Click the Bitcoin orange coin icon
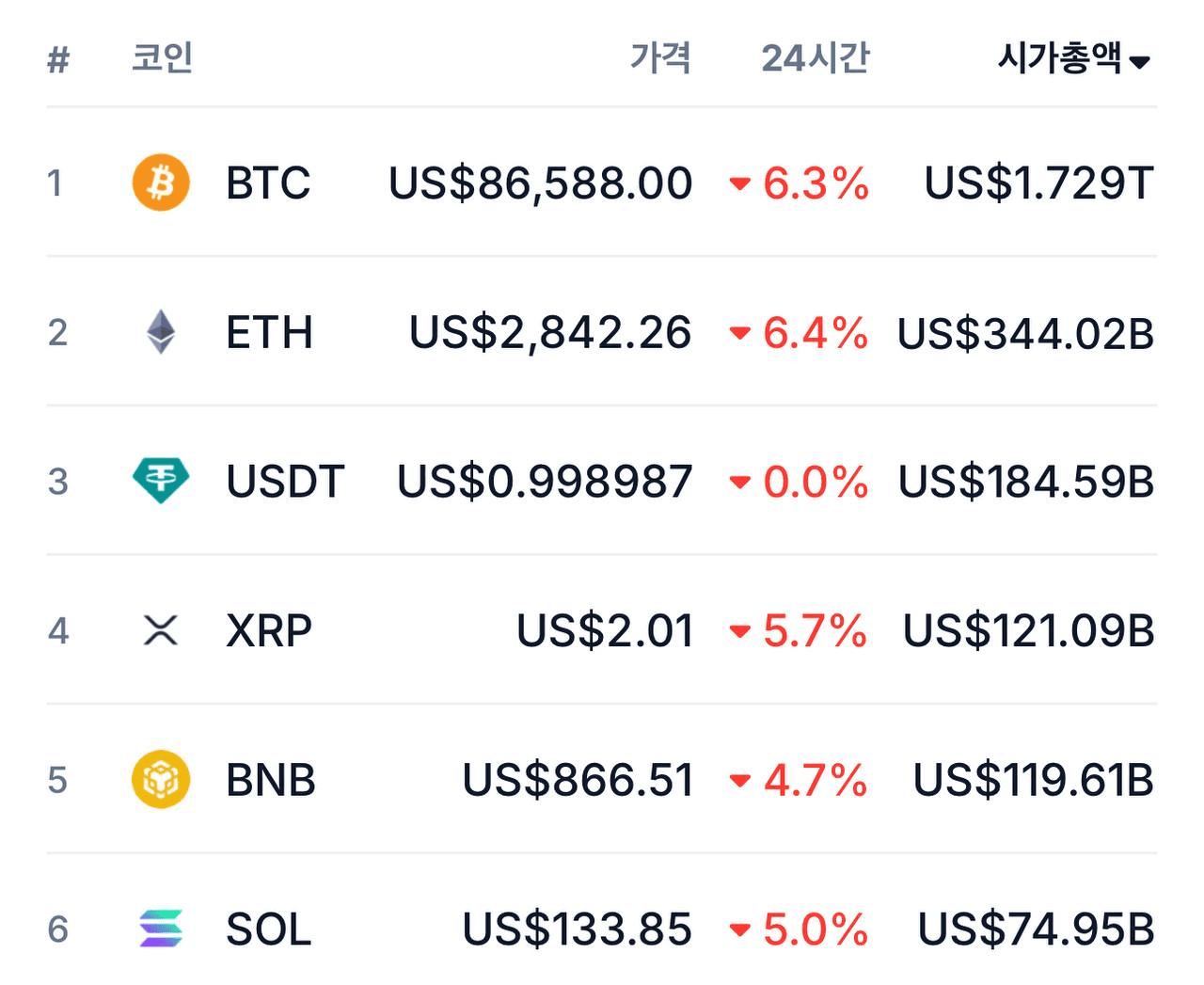Image resolution: width=1204 pixels, height=985 pixels. tap(161, 183)
